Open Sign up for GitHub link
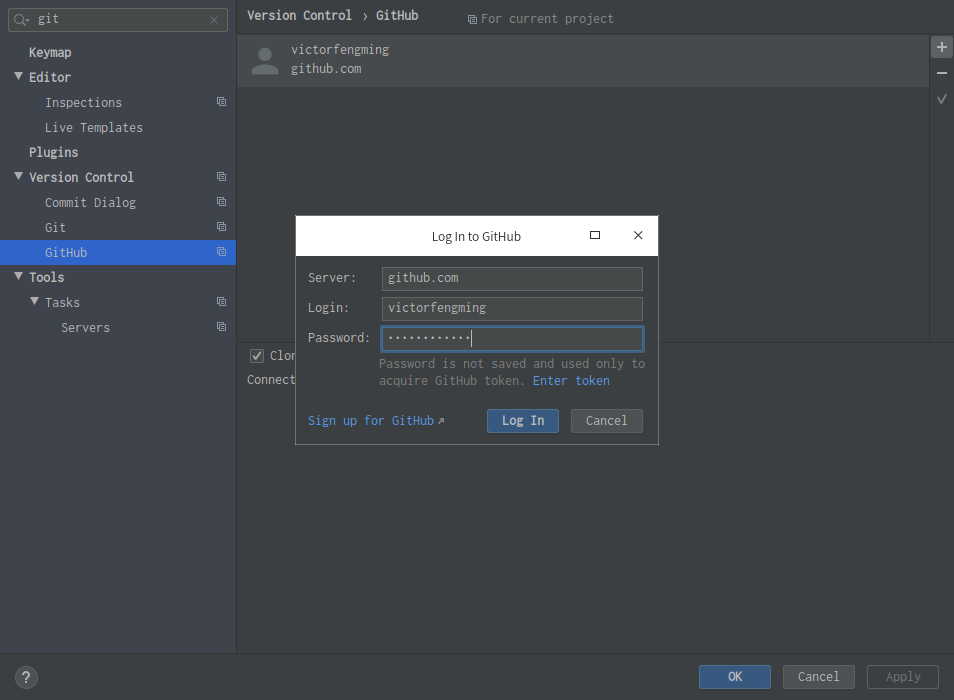This screenshot has width=954, height=700. [376, 421]
